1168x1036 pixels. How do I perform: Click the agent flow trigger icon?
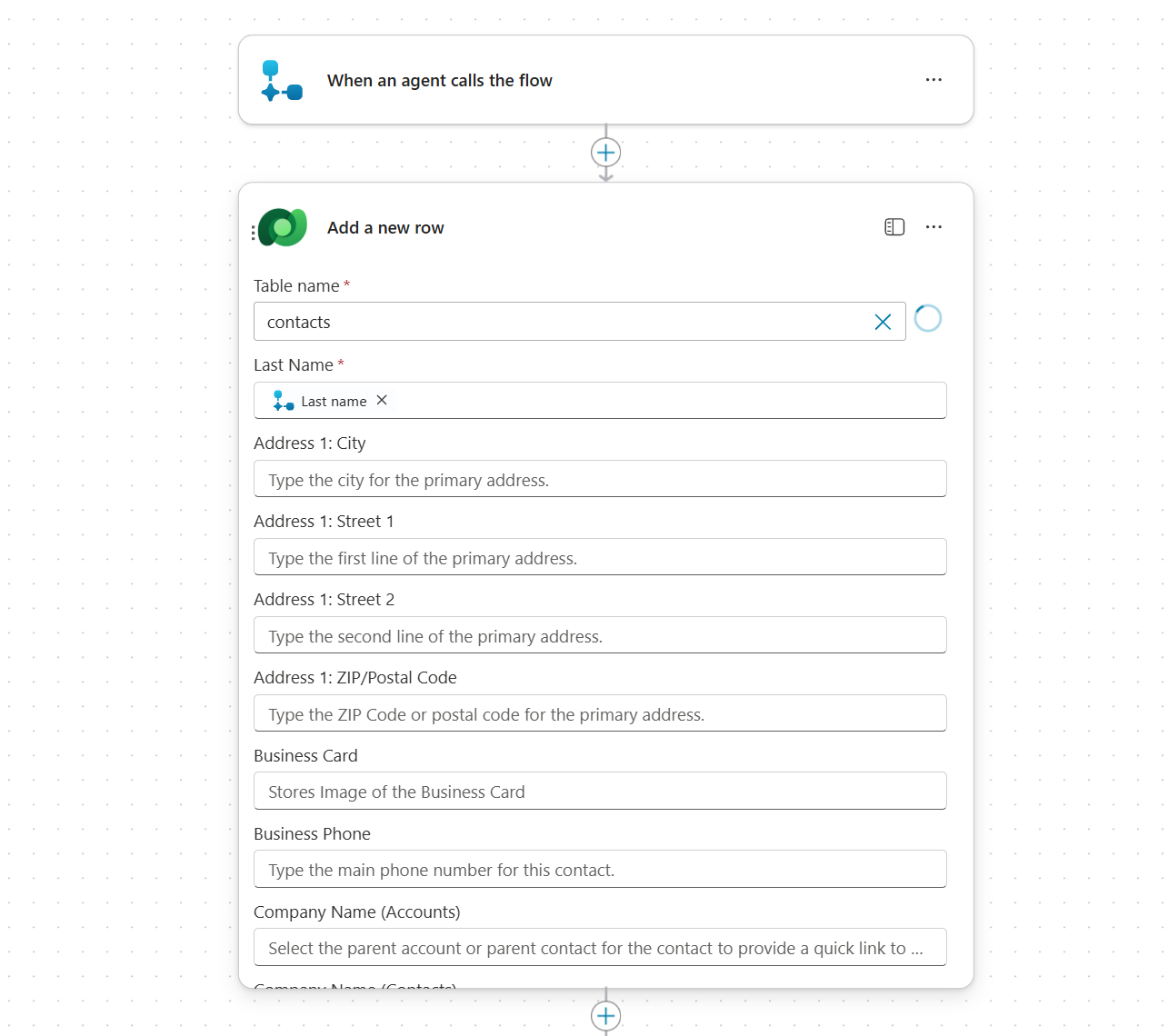(x=282, y=81)
